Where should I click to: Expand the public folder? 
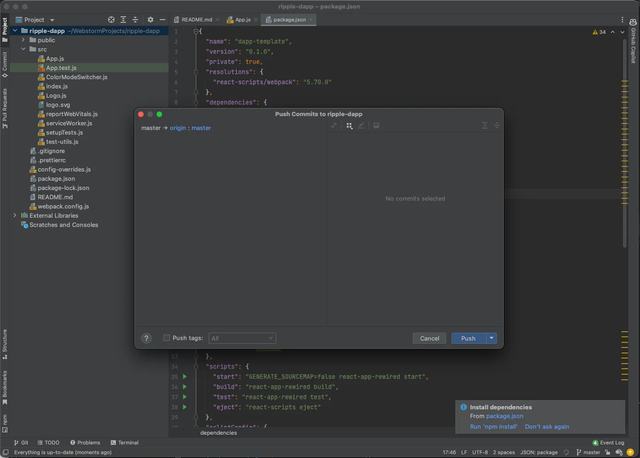(23, 40)
